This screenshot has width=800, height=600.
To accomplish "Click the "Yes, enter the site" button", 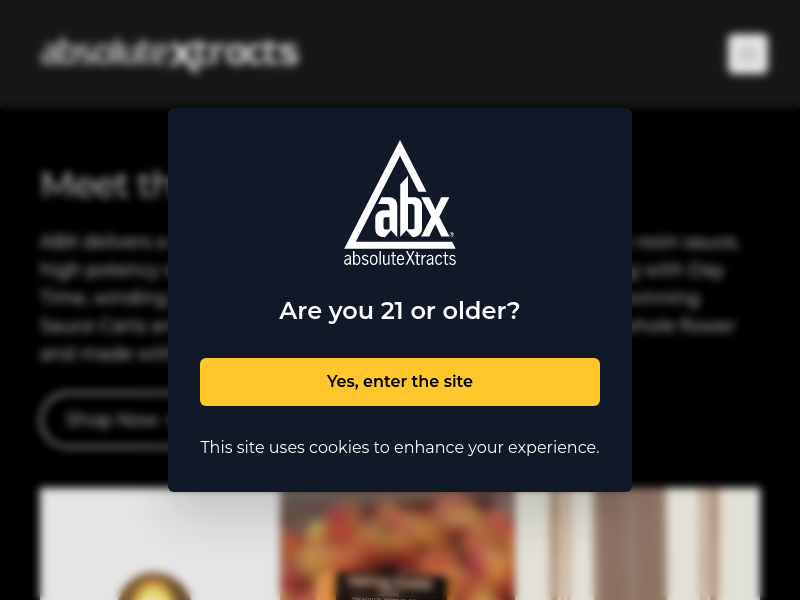I will coord(400,382).
